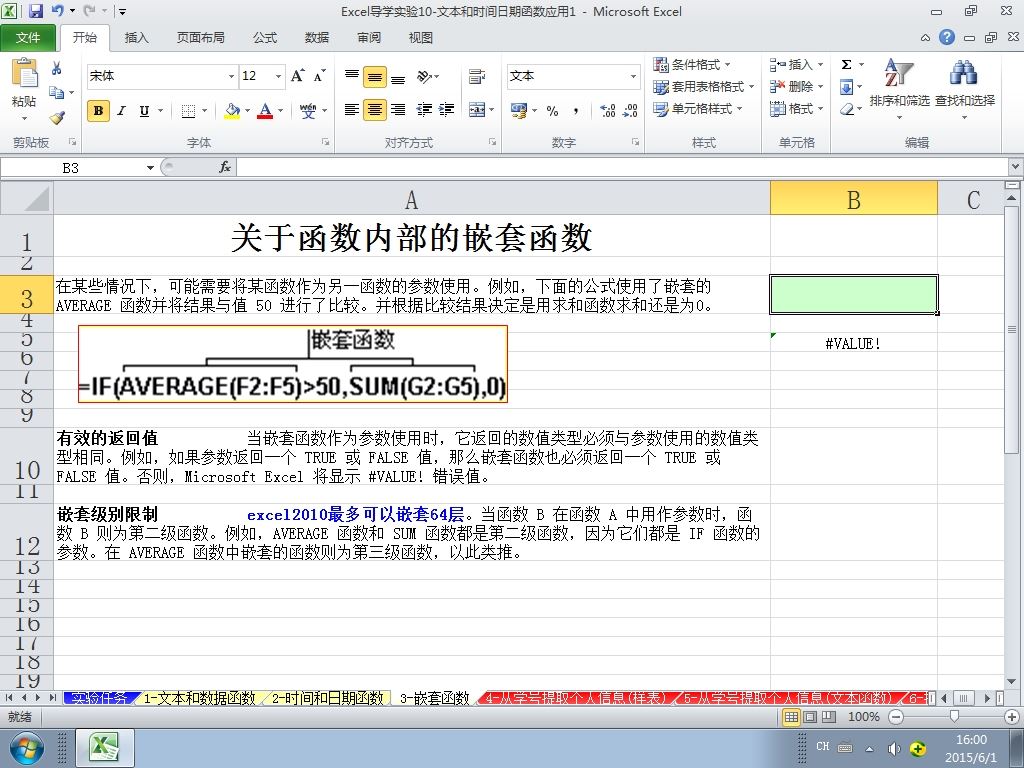Click the Cut scissors icon
The width and height of the screenshot is (1024, 768).
[56, 68]
